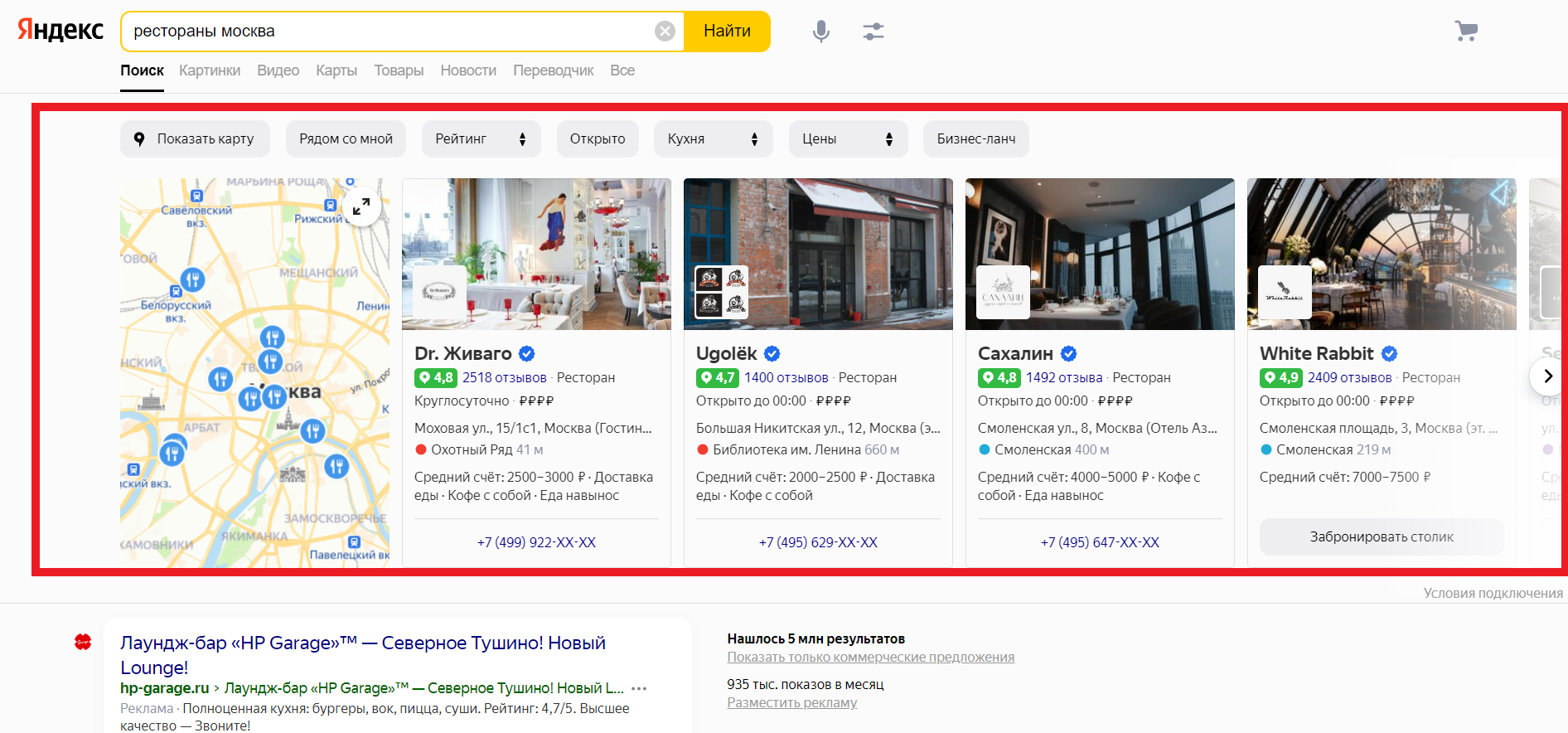Click Показать только коммерческие предложения link
The height and width of the screenshot is (733, 1568).
point(871,658)
